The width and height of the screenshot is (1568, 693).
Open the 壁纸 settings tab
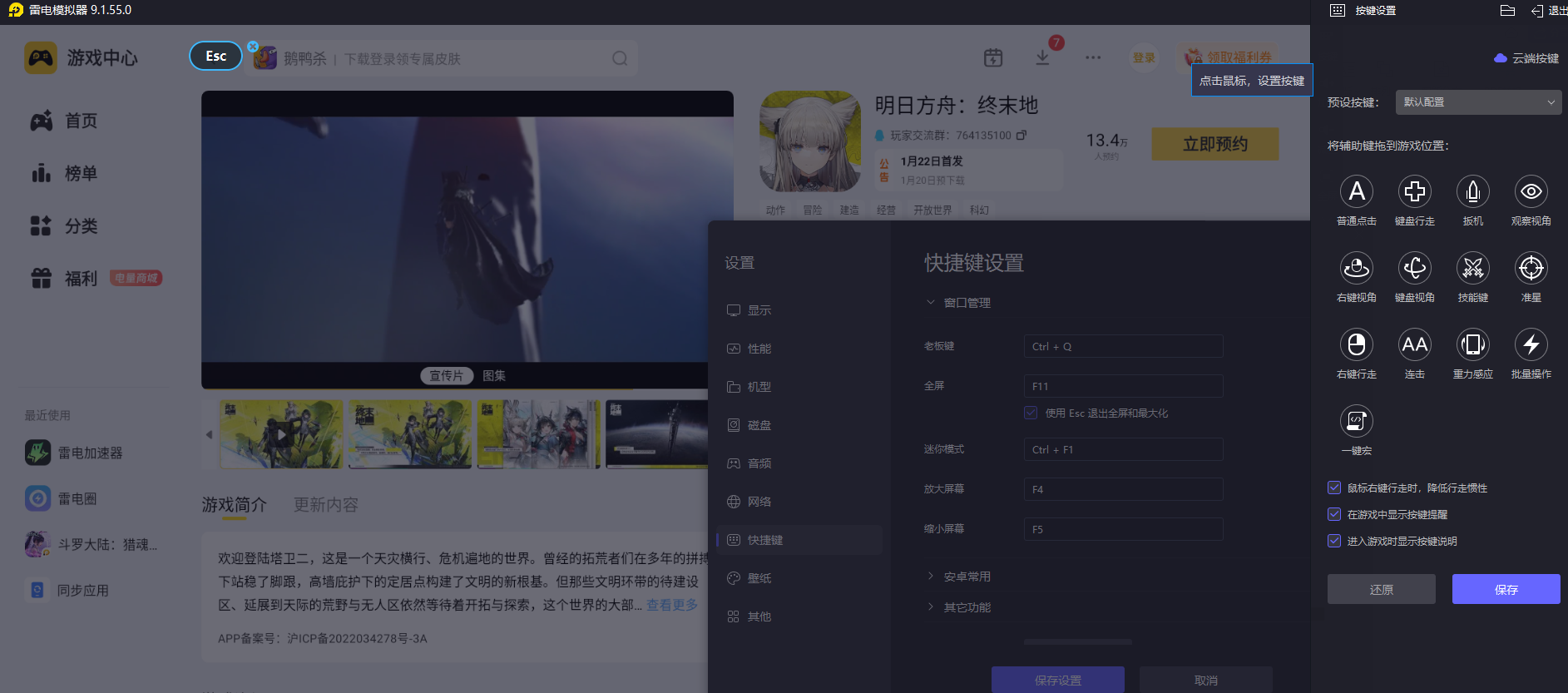799,578
